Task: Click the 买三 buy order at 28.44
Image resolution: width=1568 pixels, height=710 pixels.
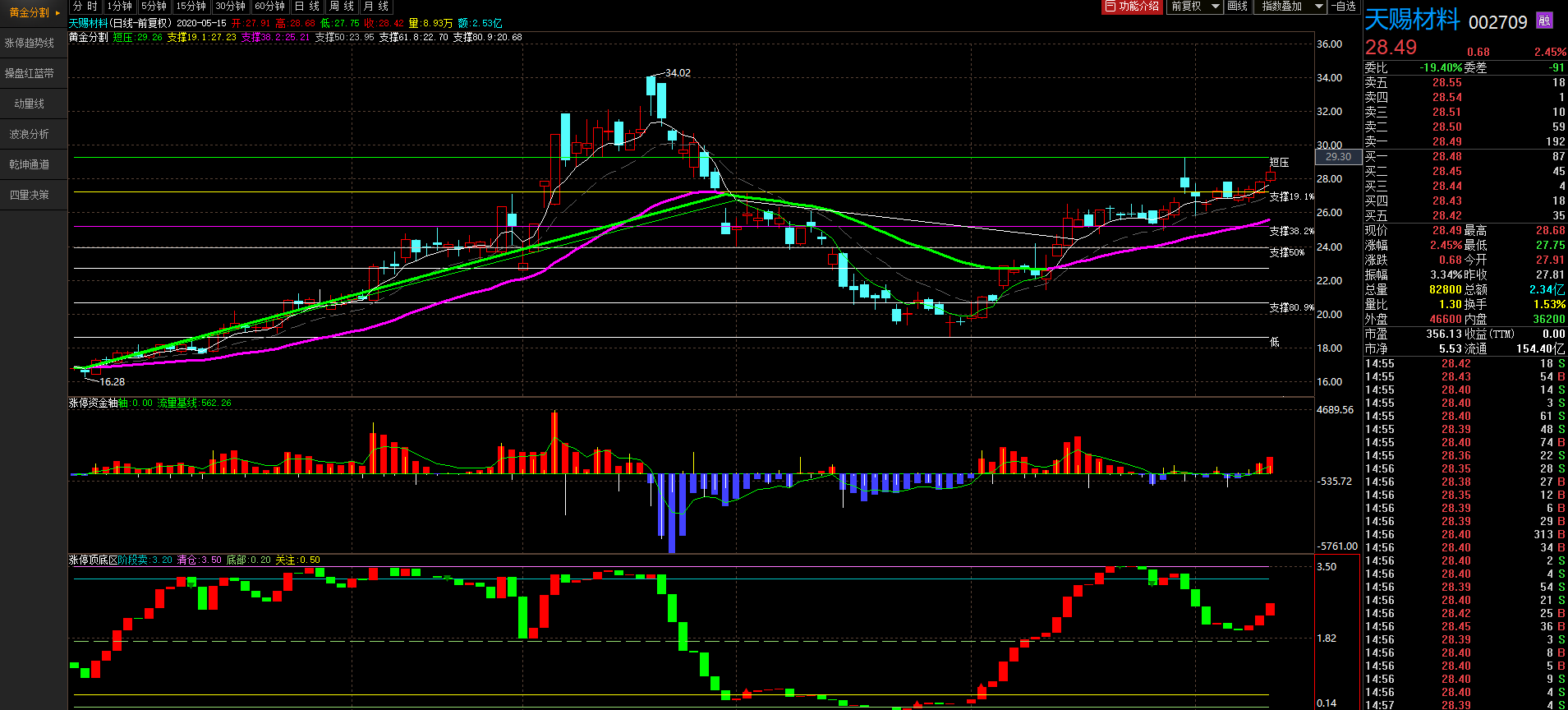Action: click(1465, 187)
